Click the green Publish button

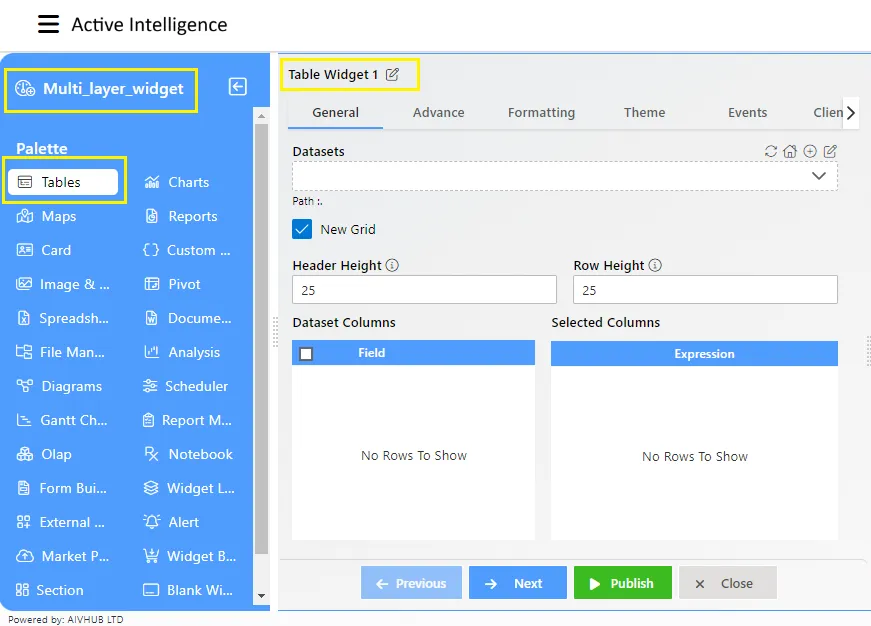[623, 583]
